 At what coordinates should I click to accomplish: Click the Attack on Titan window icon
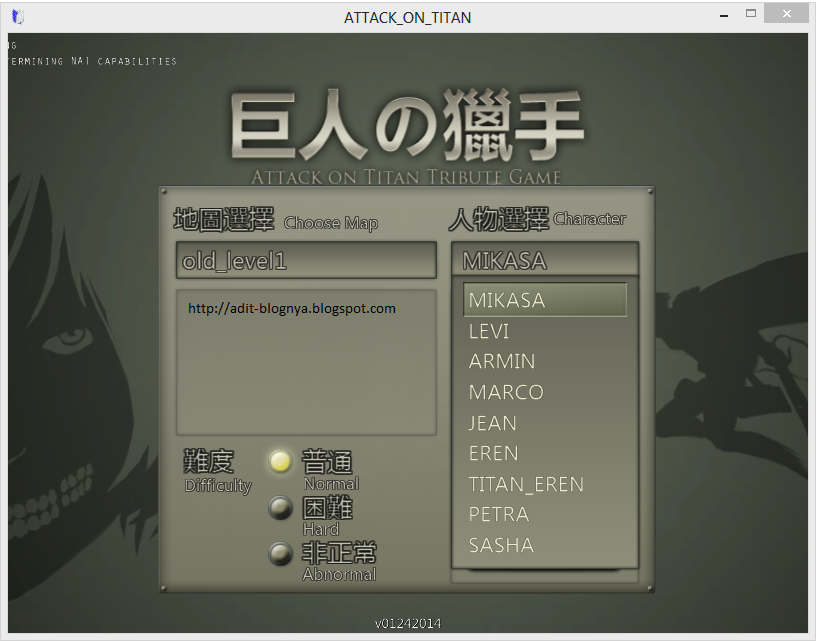pyautogui.click(x=18, y=17)
